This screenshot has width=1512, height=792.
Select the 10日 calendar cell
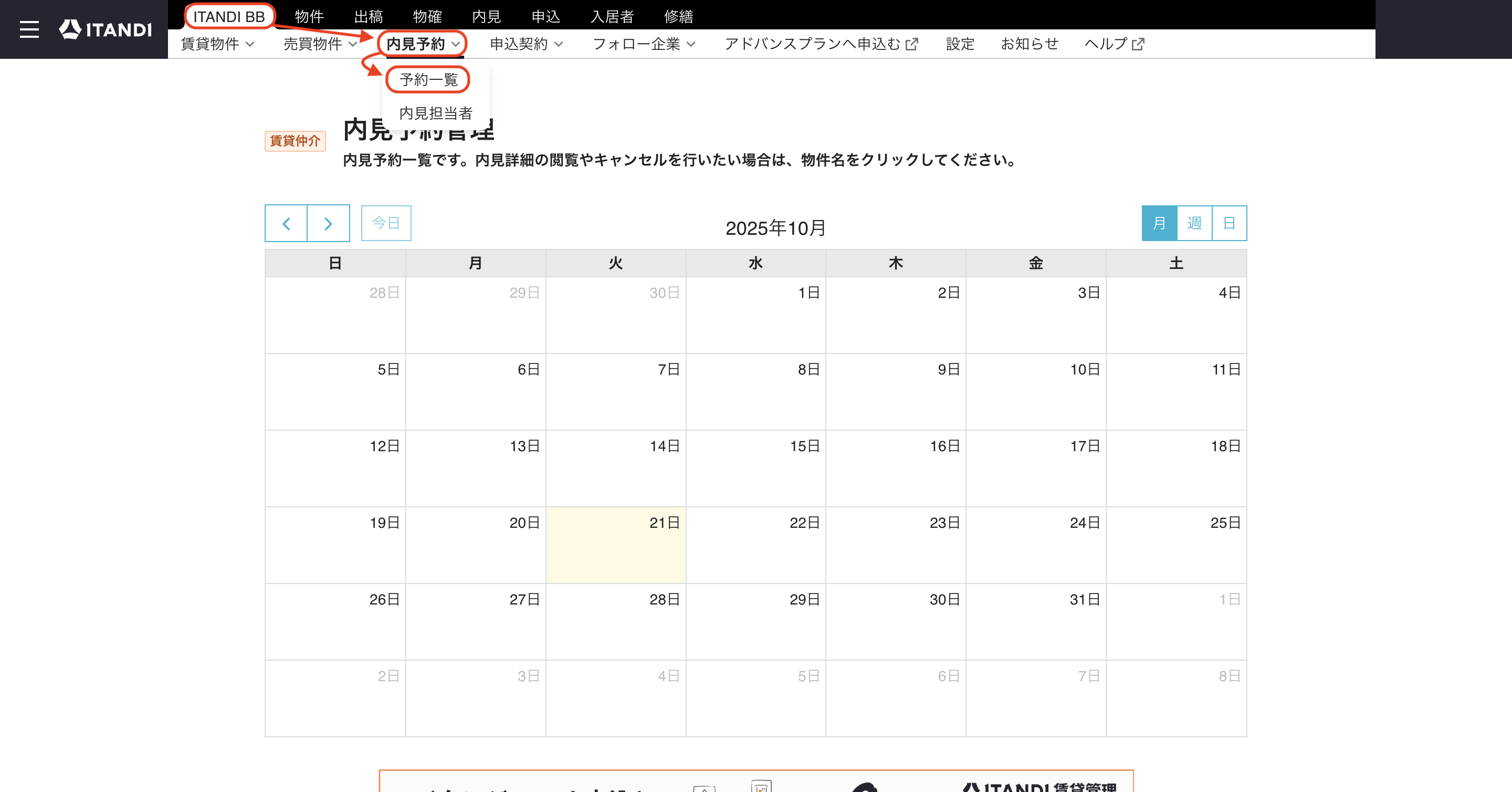coord(1036,392)
